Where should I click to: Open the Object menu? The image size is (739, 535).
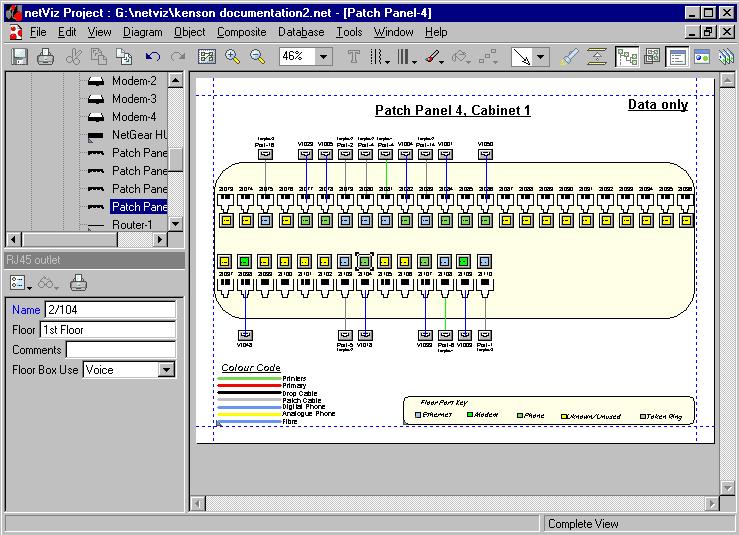point(189,32)
